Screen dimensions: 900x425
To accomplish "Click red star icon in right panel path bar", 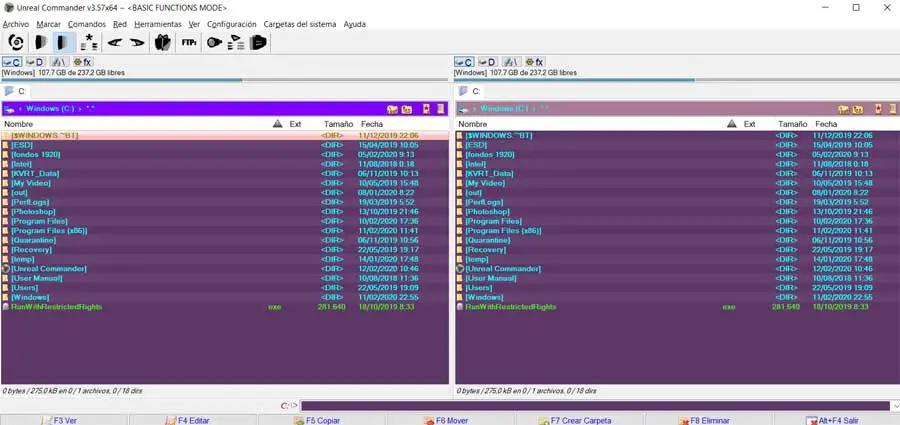I will coord(878,109).
